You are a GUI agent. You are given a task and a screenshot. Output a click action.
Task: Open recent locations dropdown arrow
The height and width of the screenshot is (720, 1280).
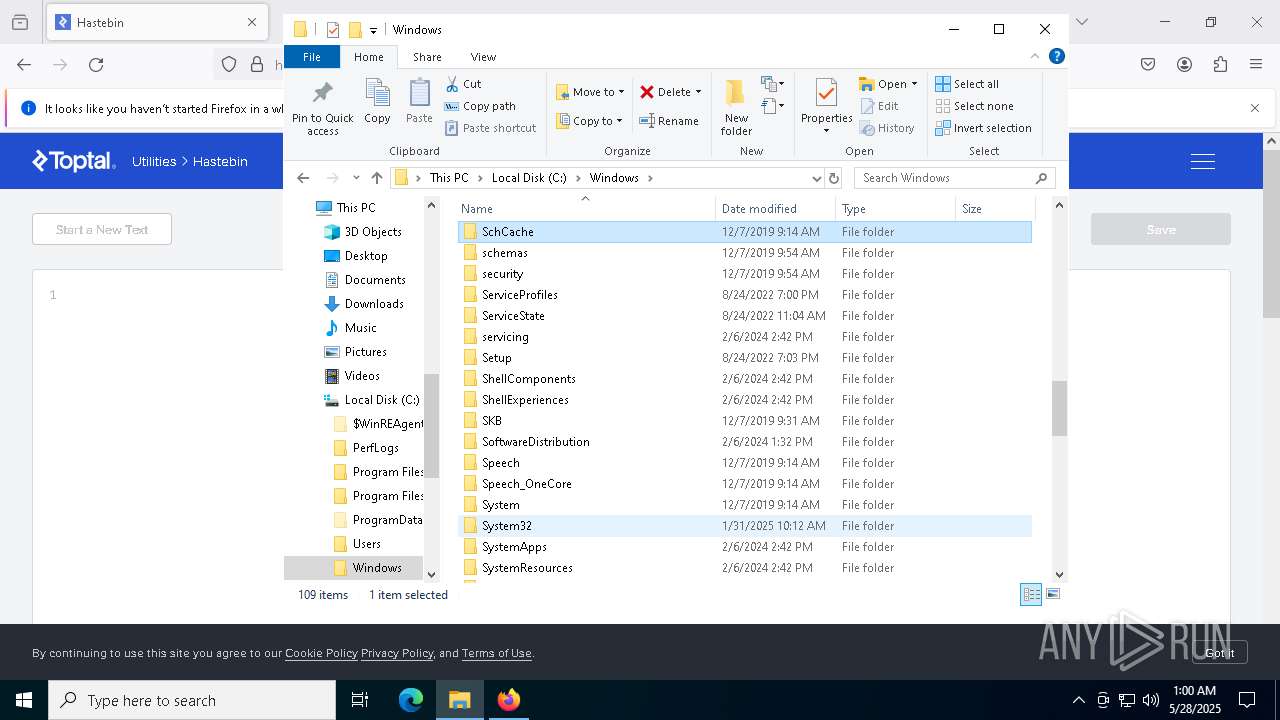point(356,178)
